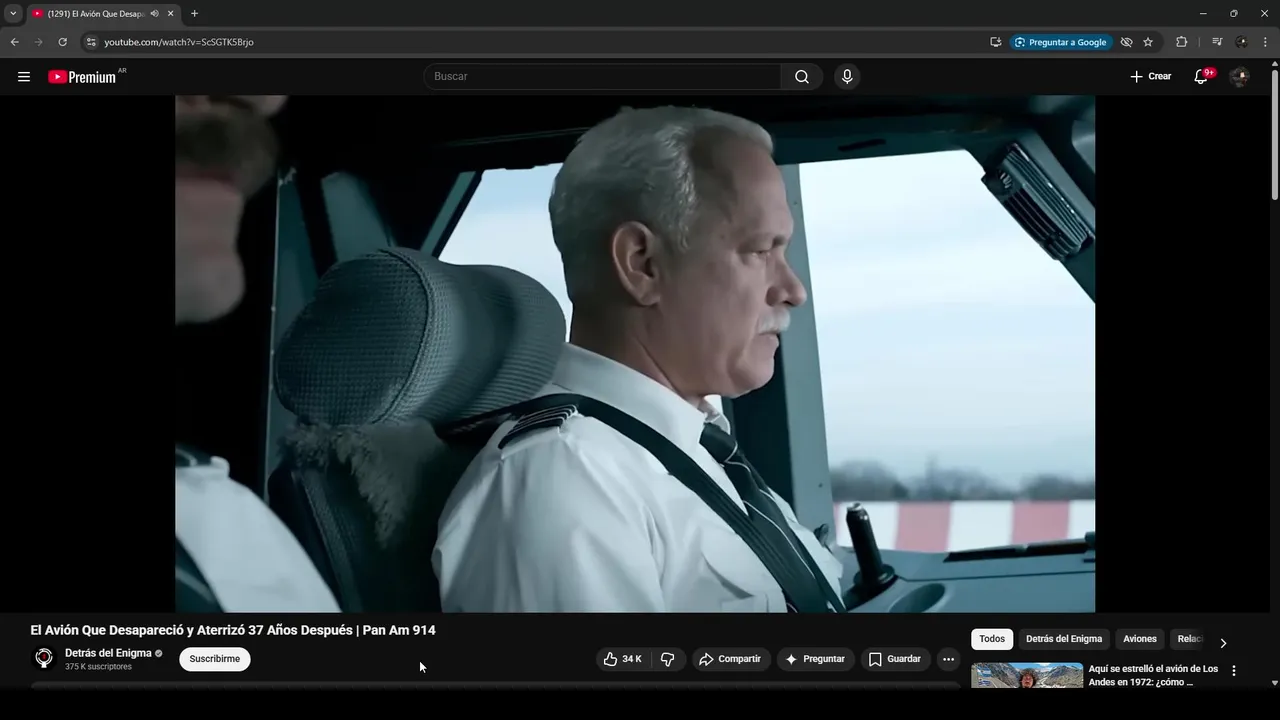
Task: Dislike the video
Action: pyautogui.click(x=668, y=659)
